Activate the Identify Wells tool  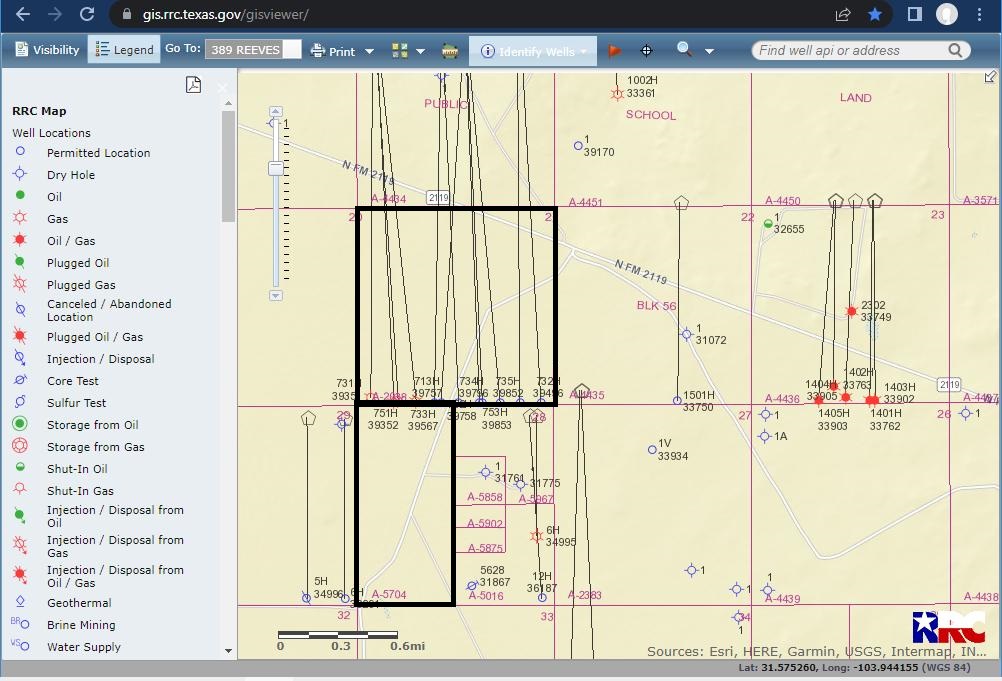(533, 51)
